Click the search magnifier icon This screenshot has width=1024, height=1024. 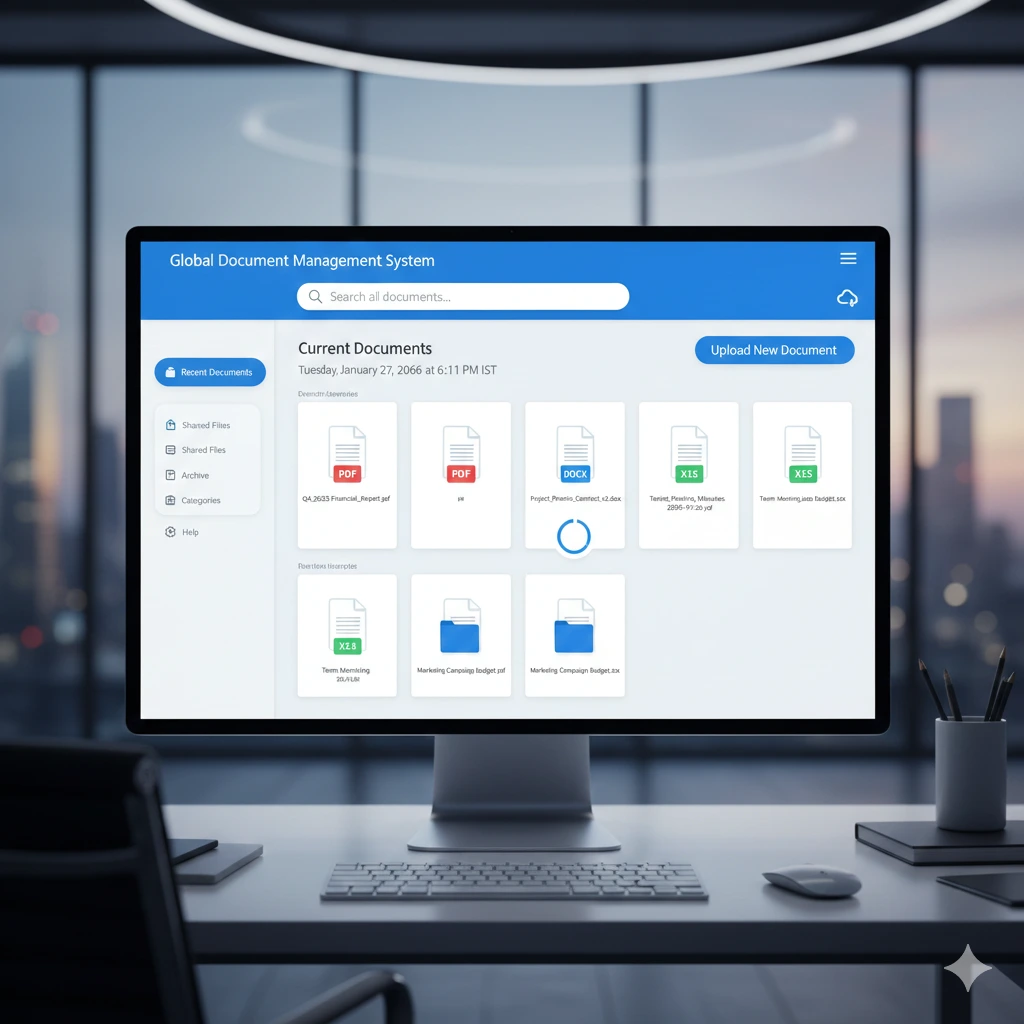[x=315, y=296]
